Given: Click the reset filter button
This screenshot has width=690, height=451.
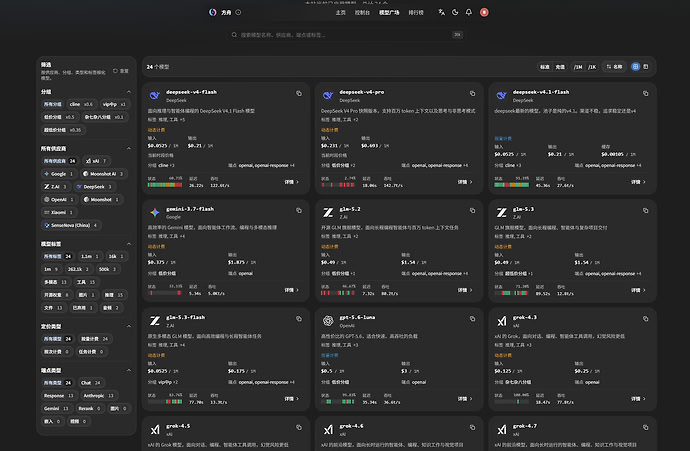Looking at the screenshot, I should coord(121,71).
